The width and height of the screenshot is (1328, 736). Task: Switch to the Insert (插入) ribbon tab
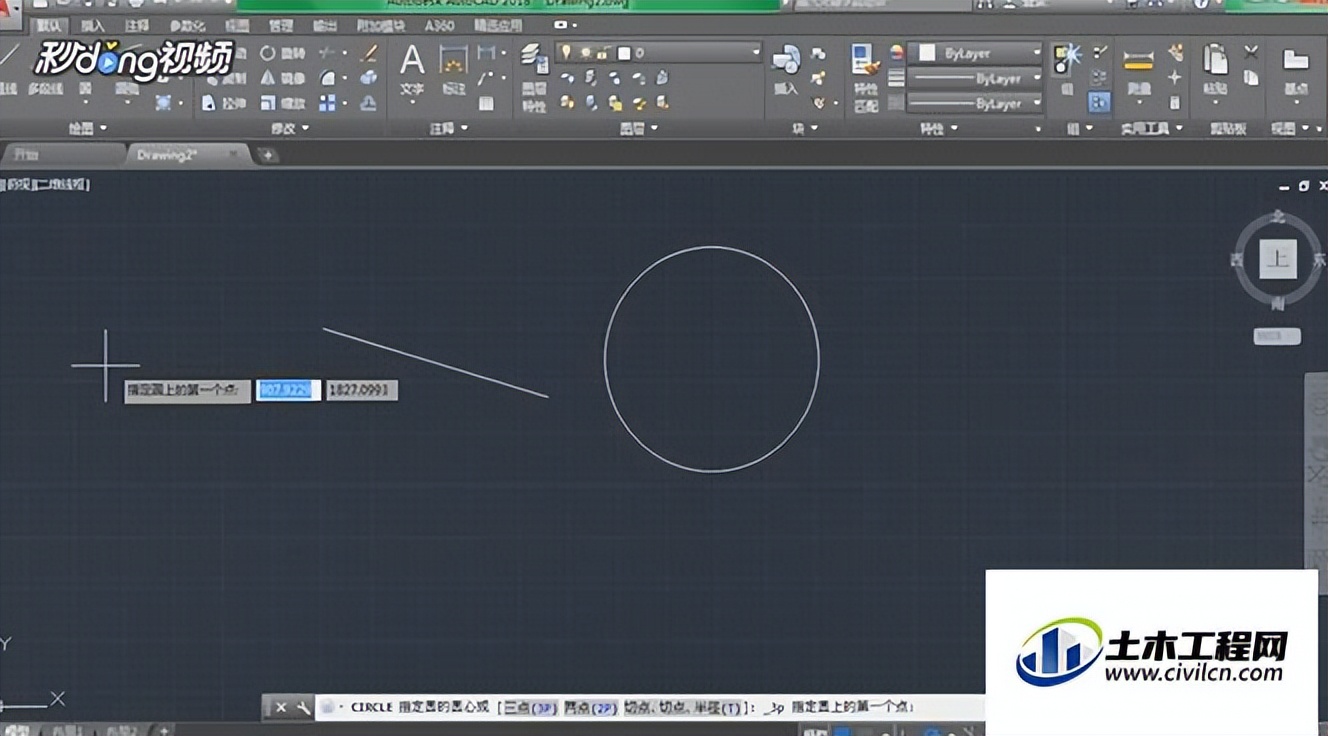pos(92,25)
